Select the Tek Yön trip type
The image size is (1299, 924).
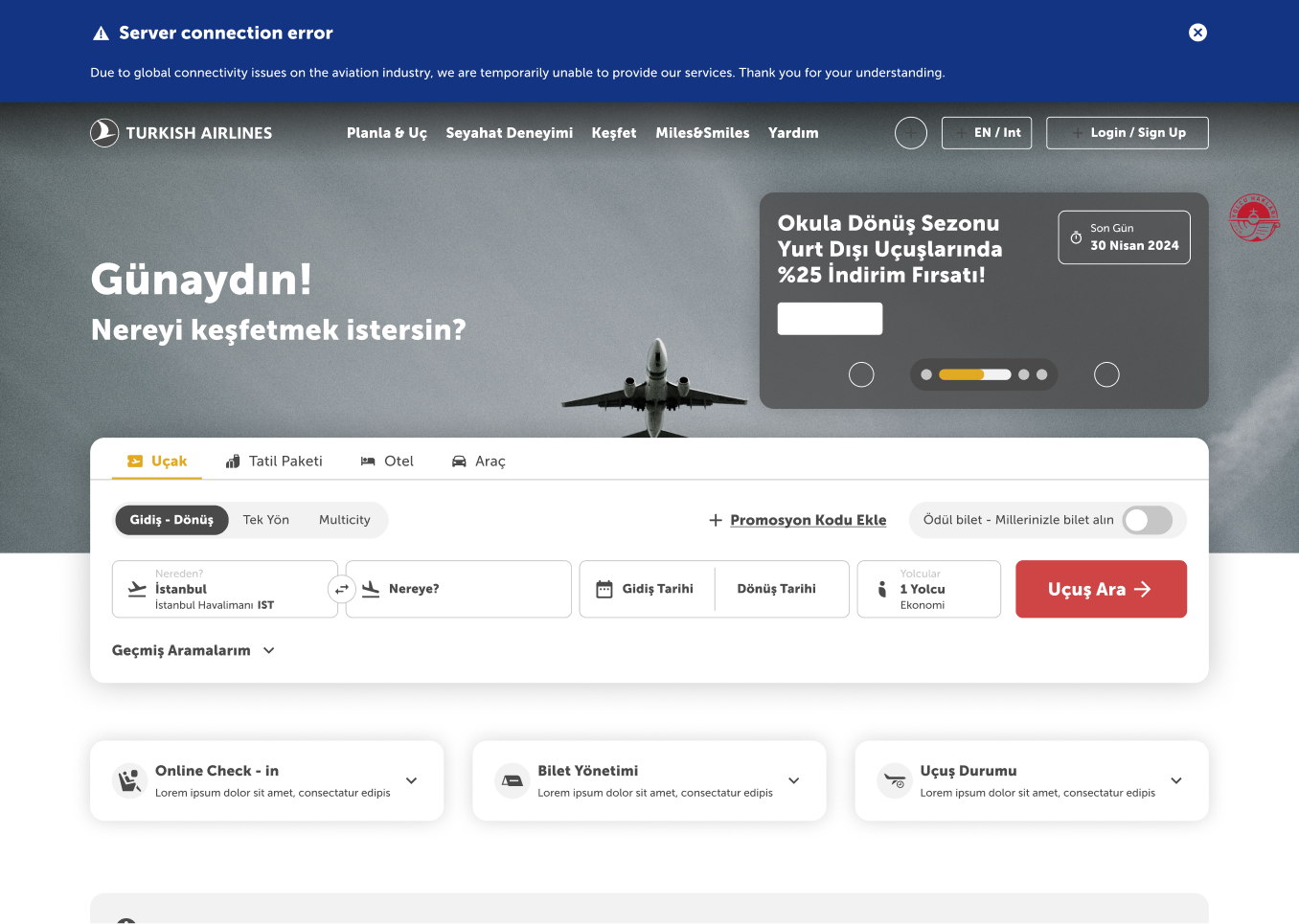(x=265, y=520)
